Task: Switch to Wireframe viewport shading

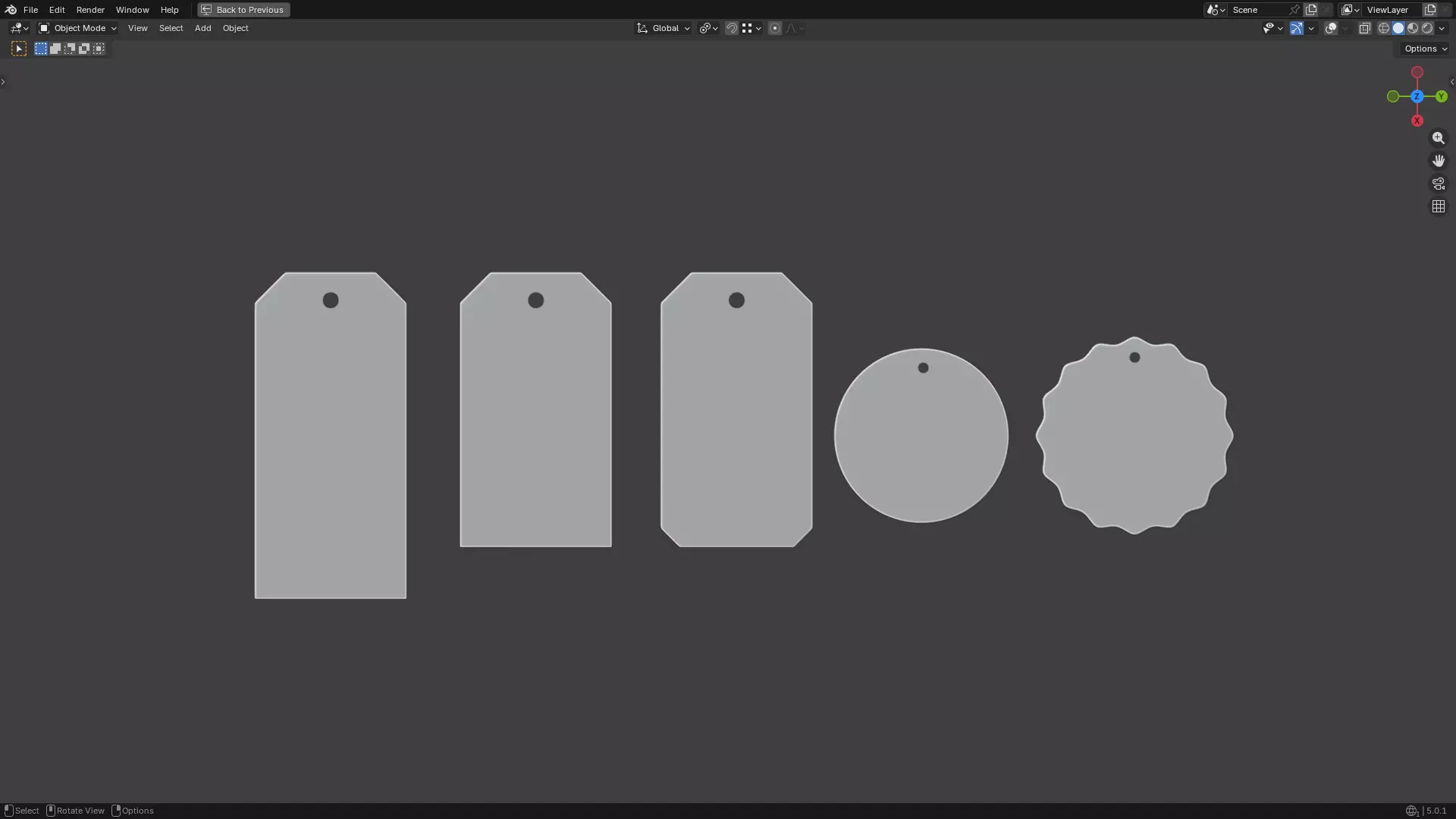Action: click(1384, 28)
